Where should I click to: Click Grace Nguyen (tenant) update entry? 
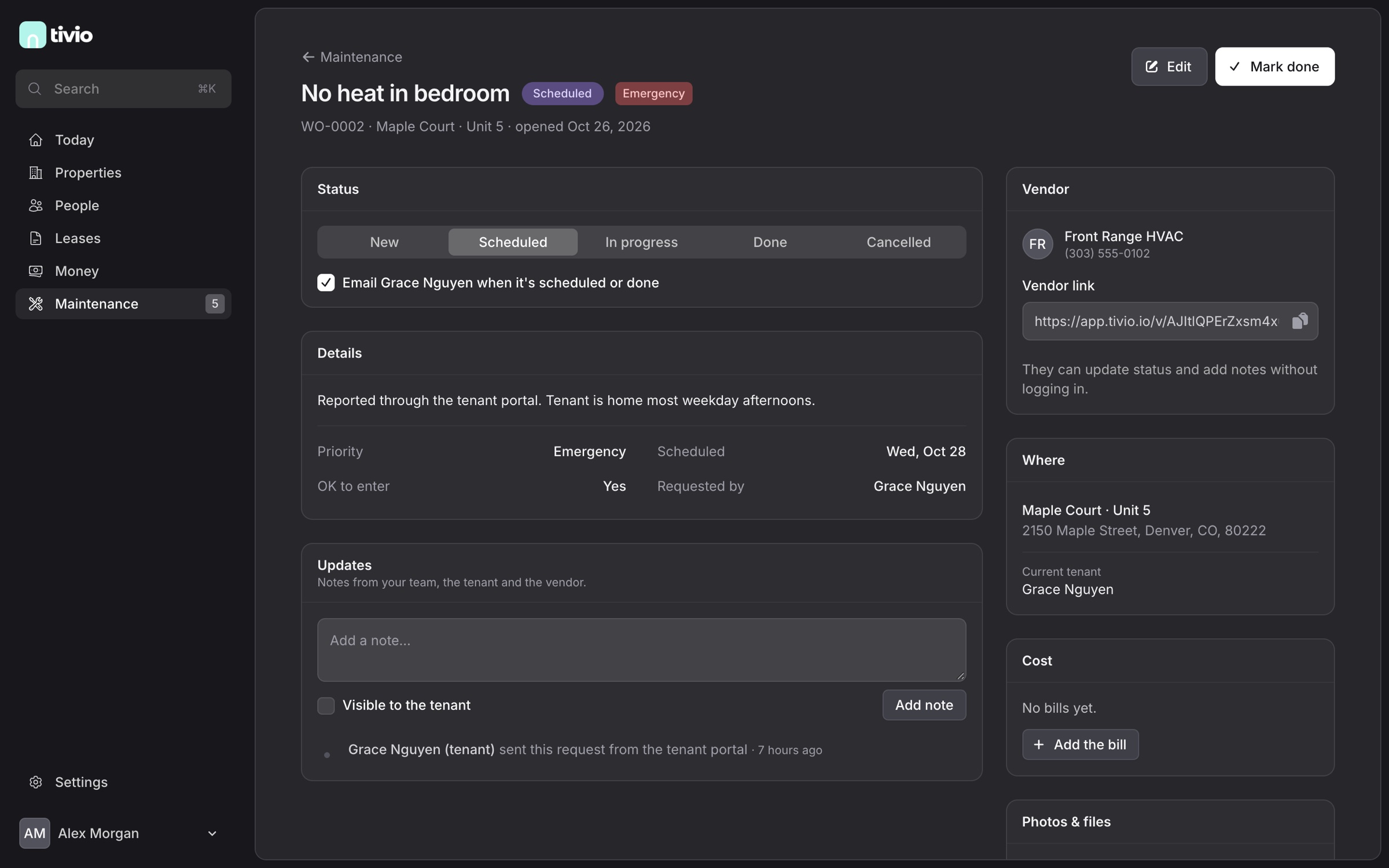click(421, 749)
